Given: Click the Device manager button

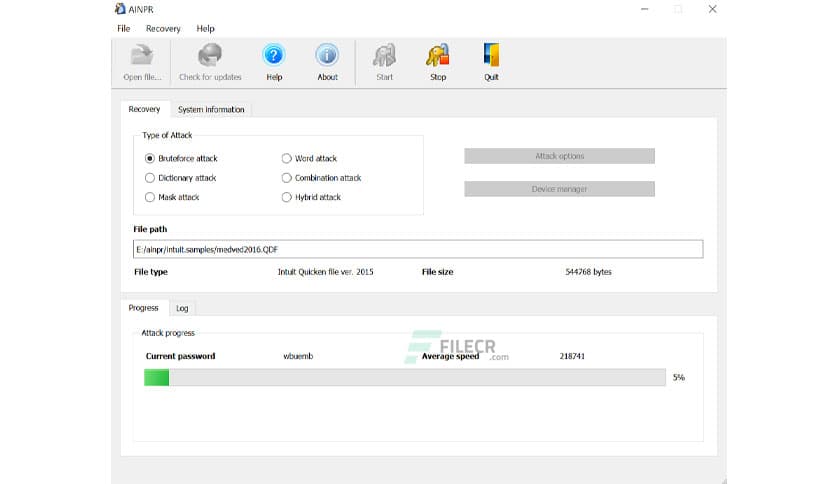Looking at the screenshot, I should [x=559, y=189].
